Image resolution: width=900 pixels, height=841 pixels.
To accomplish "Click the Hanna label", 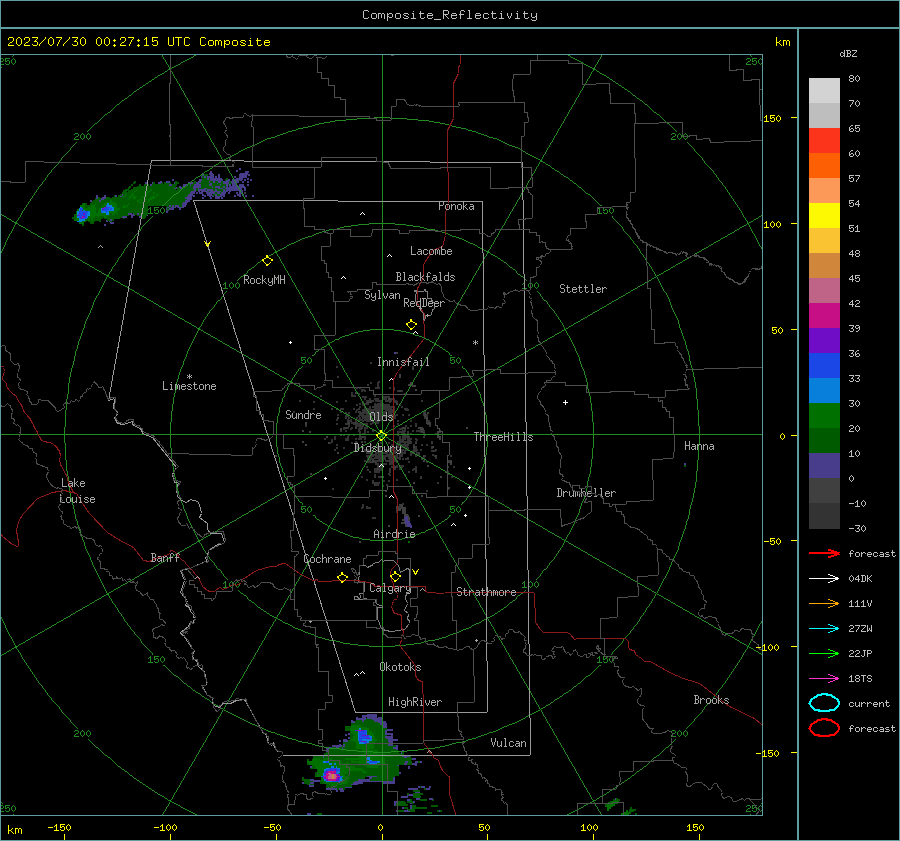I will pos(699,446).
